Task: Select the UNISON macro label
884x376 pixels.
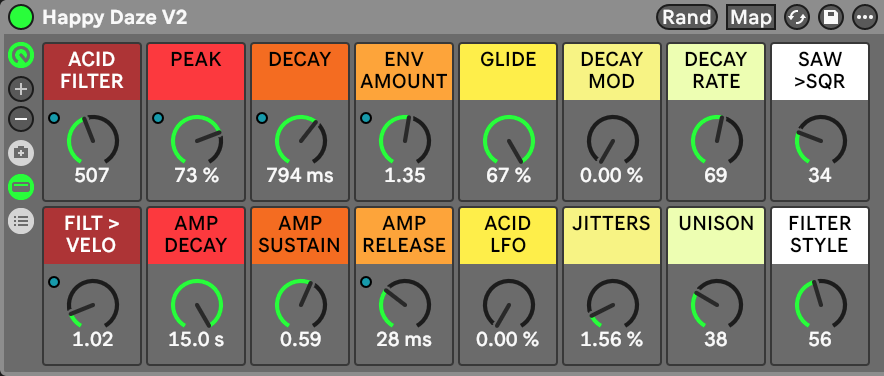Action: [716, 236]
